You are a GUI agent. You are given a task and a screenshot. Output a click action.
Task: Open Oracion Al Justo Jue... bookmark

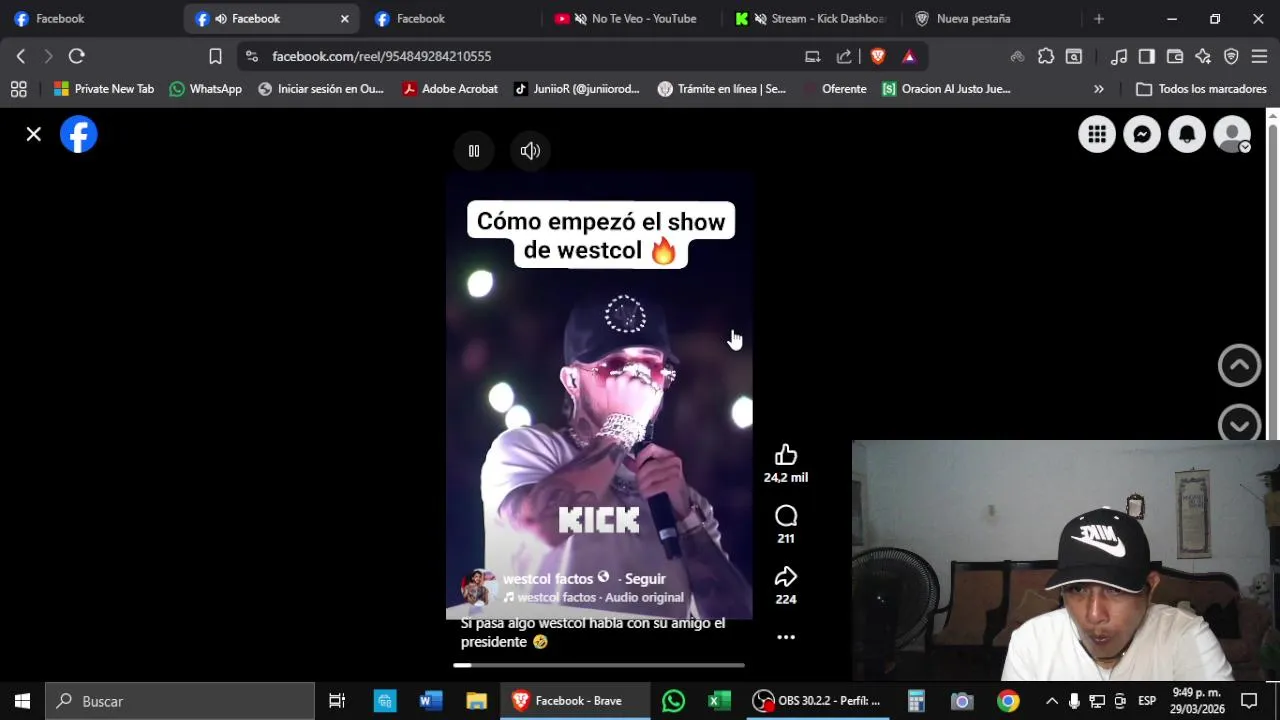pyautogui.click(x=946, y=89)
